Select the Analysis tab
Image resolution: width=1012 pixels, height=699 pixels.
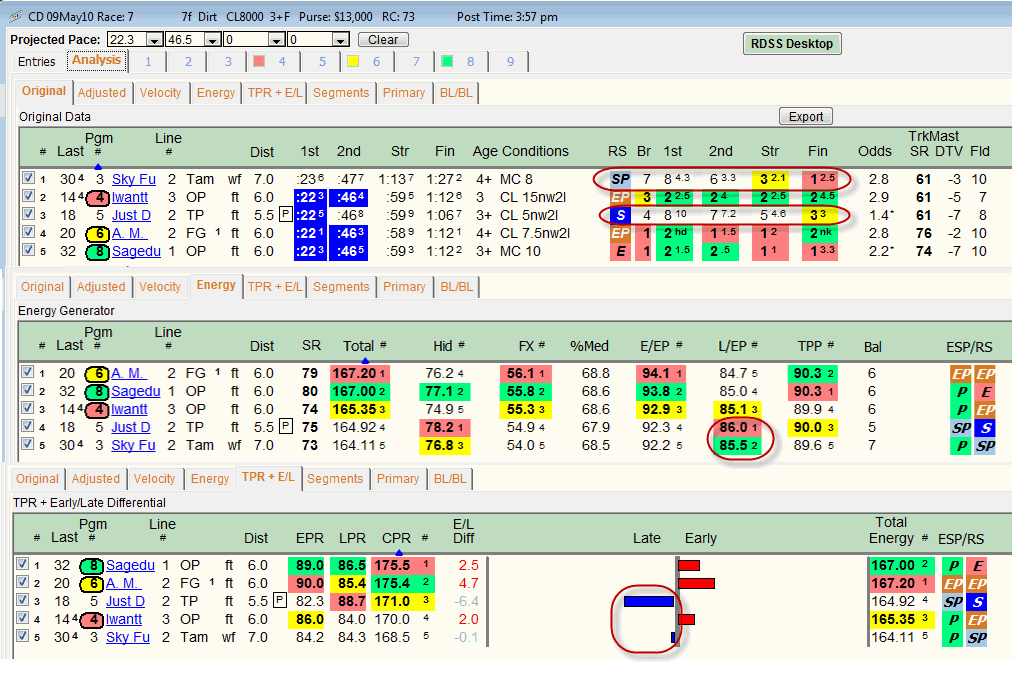coord(96,61)
